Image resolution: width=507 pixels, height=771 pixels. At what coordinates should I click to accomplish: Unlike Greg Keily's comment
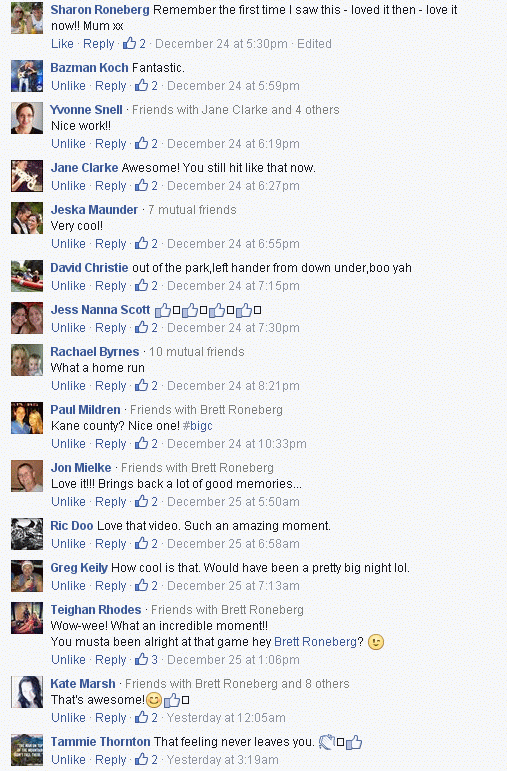coord(68,586)
